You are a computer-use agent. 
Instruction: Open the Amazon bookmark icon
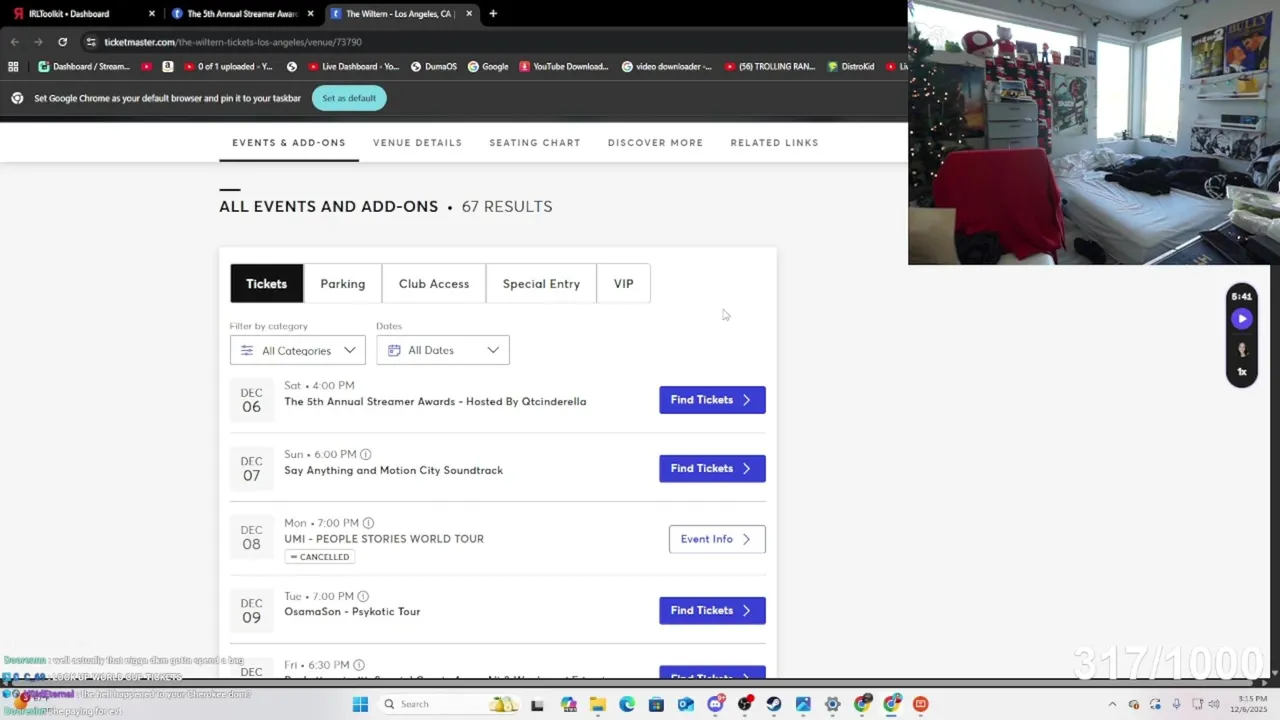pos(167,67)
